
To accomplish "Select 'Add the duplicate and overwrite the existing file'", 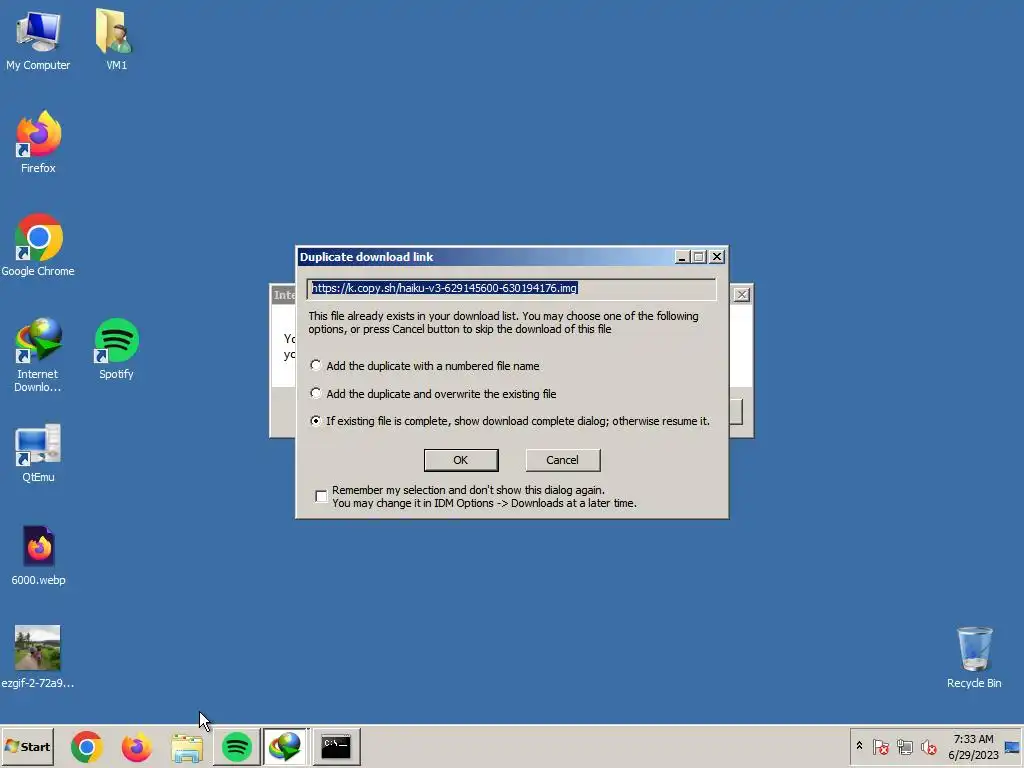I will [434, 394].
